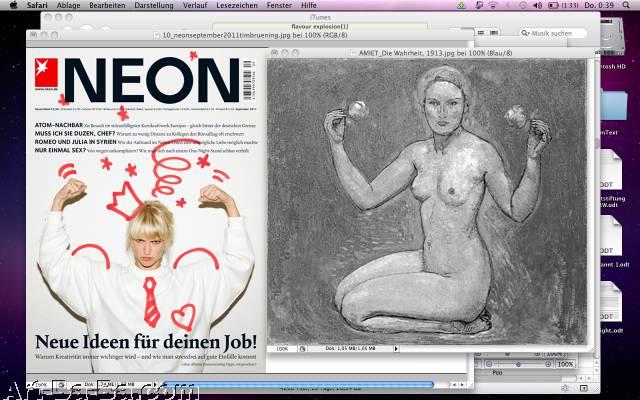This screenshot has height=400, width=640.
Task: Click the NEON window horizontal scrollbar
Action: point(298,384)
